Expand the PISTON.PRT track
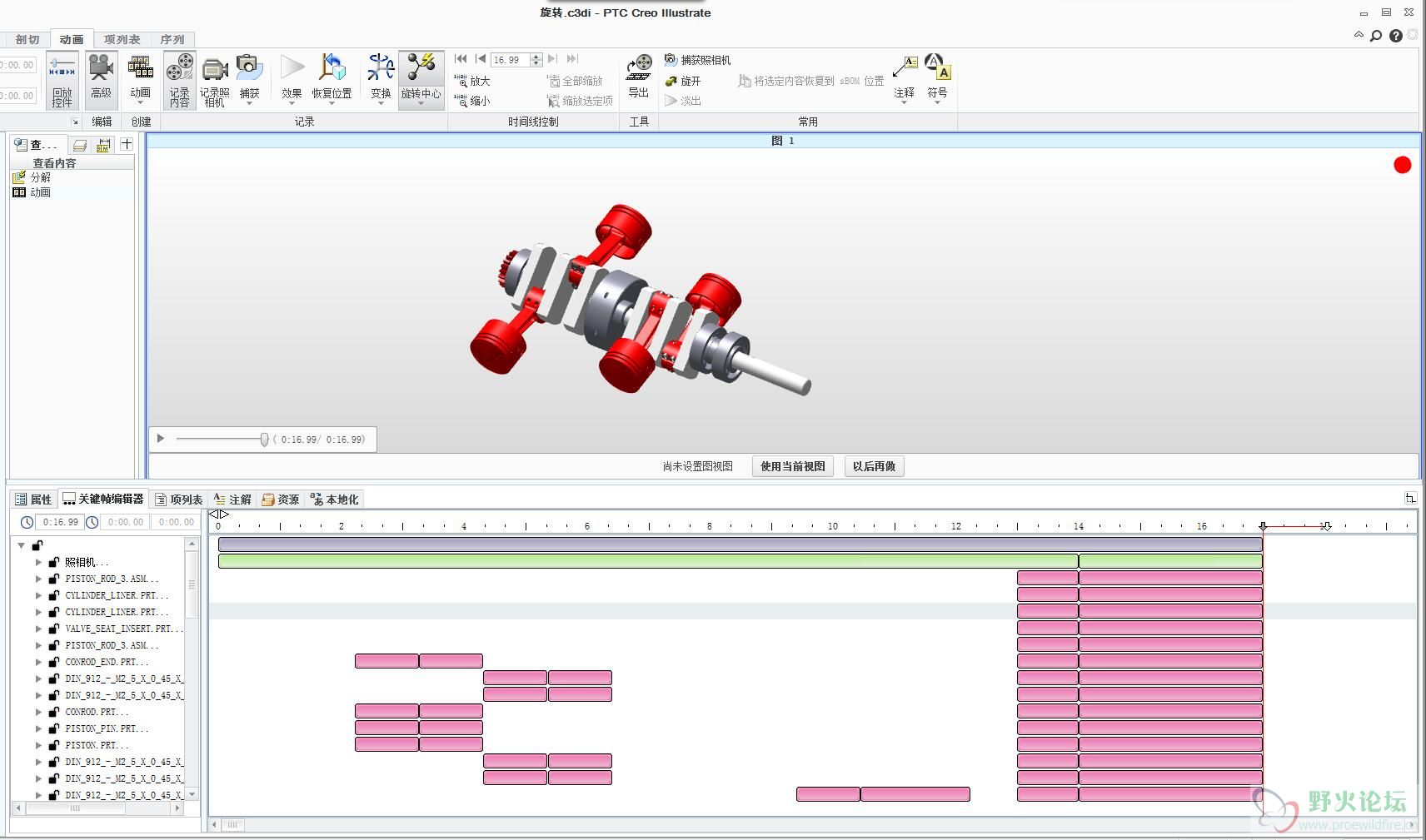This screenshot has height=840, width=1426. (38, 745)
